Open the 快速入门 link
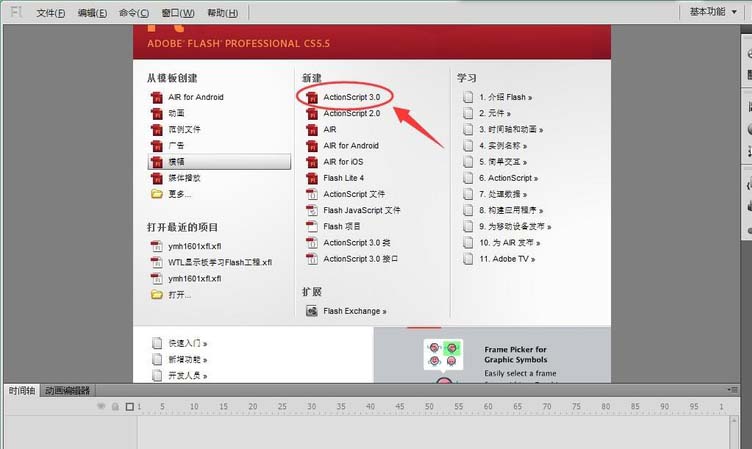 [188, 343]
